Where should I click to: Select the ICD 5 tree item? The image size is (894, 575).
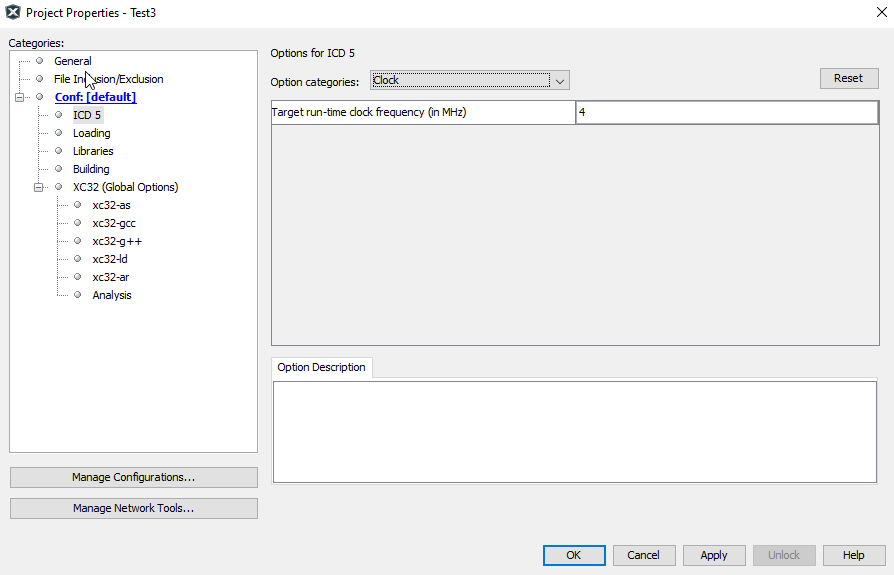(87, 115)
